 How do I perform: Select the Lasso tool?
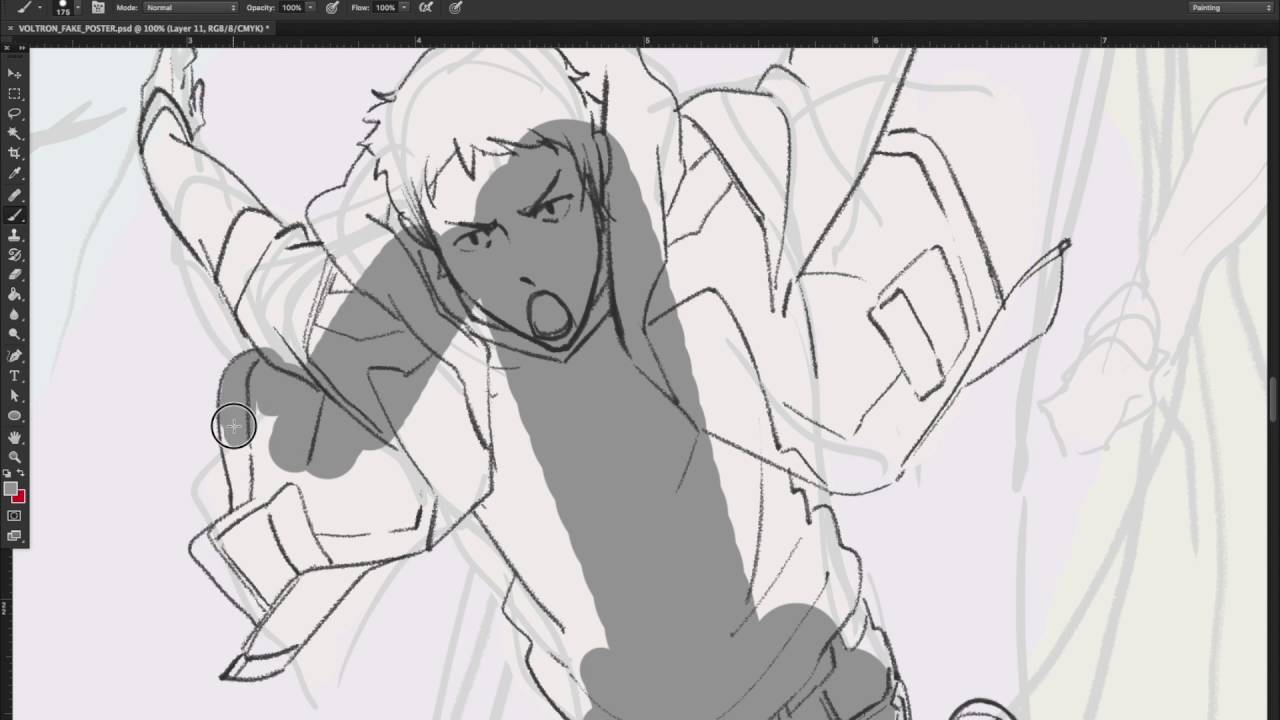click(15, 113)
